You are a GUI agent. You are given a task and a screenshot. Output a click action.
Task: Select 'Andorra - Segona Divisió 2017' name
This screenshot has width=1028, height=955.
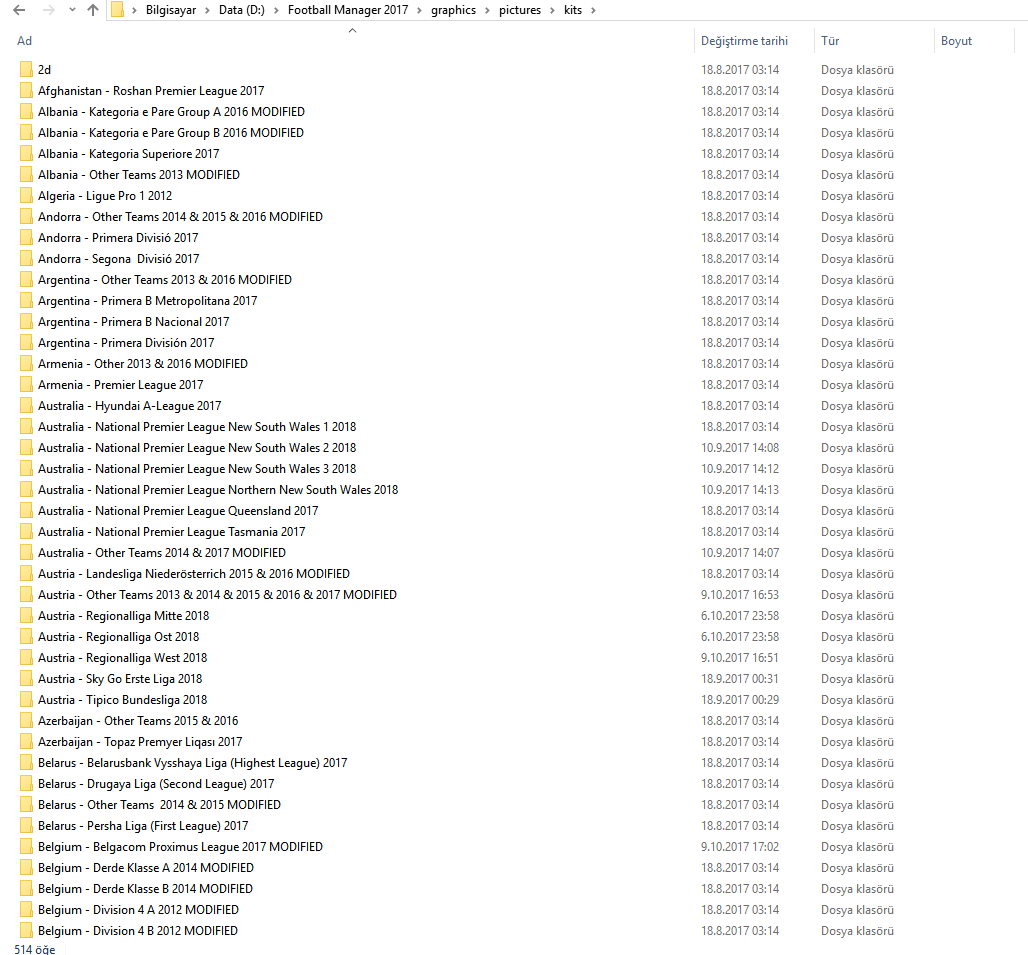coord(119,258)
